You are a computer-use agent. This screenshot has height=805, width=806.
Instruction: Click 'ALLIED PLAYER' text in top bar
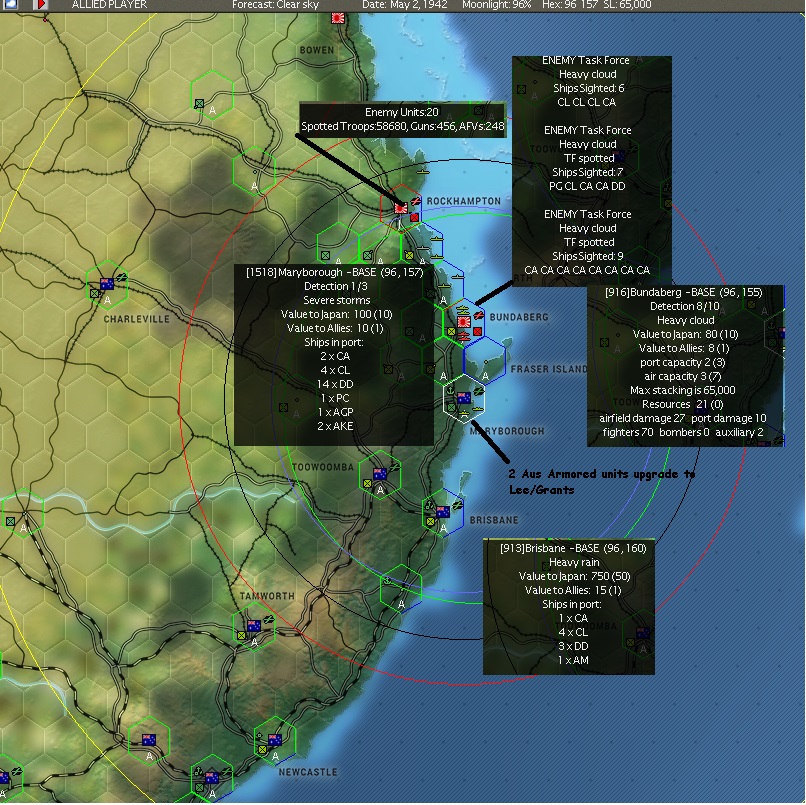[x=109, y=5]
